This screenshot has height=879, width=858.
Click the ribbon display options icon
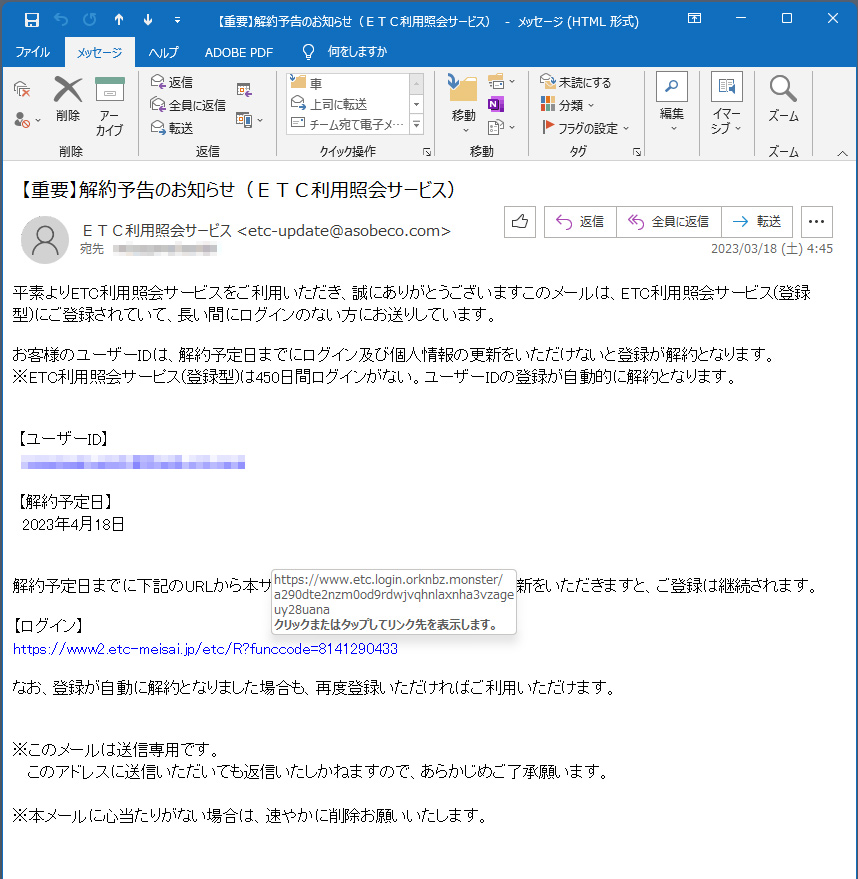tap(694, 18)
